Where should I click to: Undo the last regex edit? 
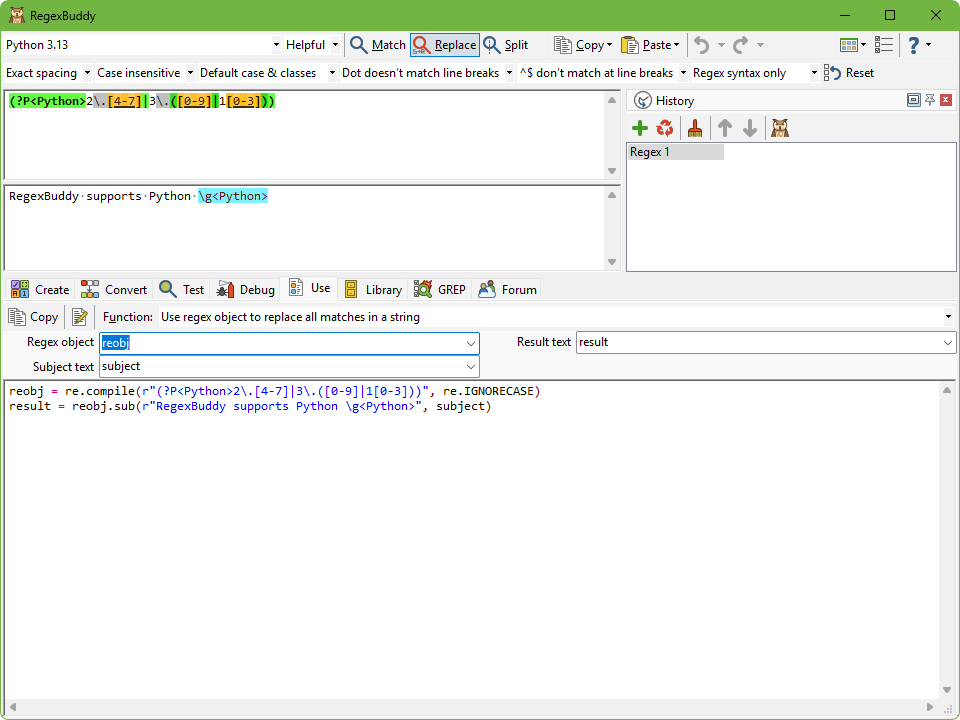(x=702, y=45)
